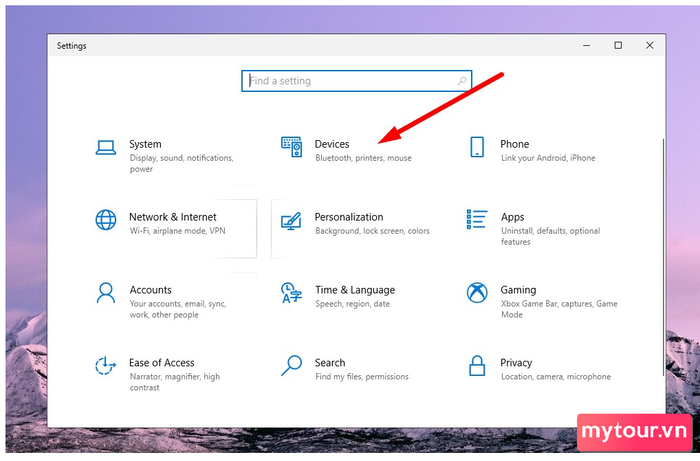Maximize the Settings window
Image resolution: width=700 pixels, height=461 pixels.
[x=618, y=46]
